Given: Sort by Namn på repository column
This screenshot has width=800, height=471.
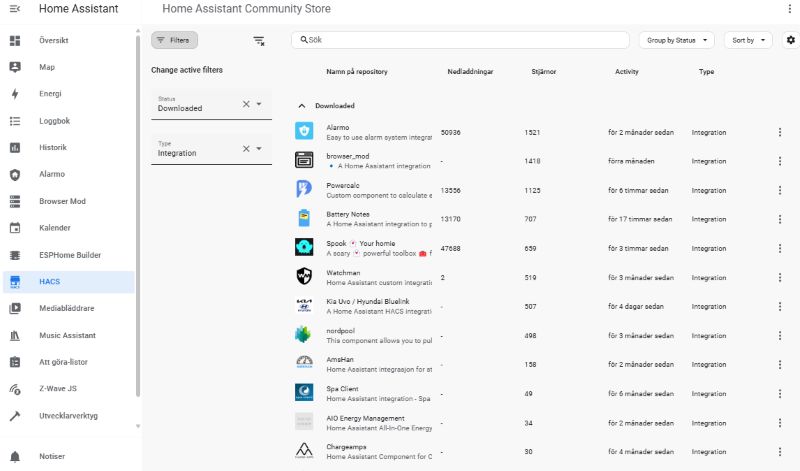Looking at the screenshot, I should (x=357, y=72).
